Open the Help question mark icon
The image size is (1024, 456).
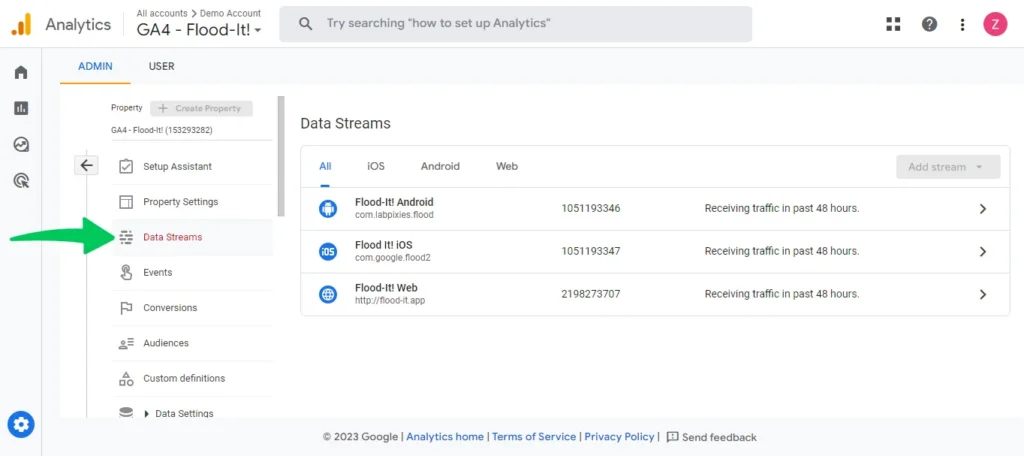(929, 24)
